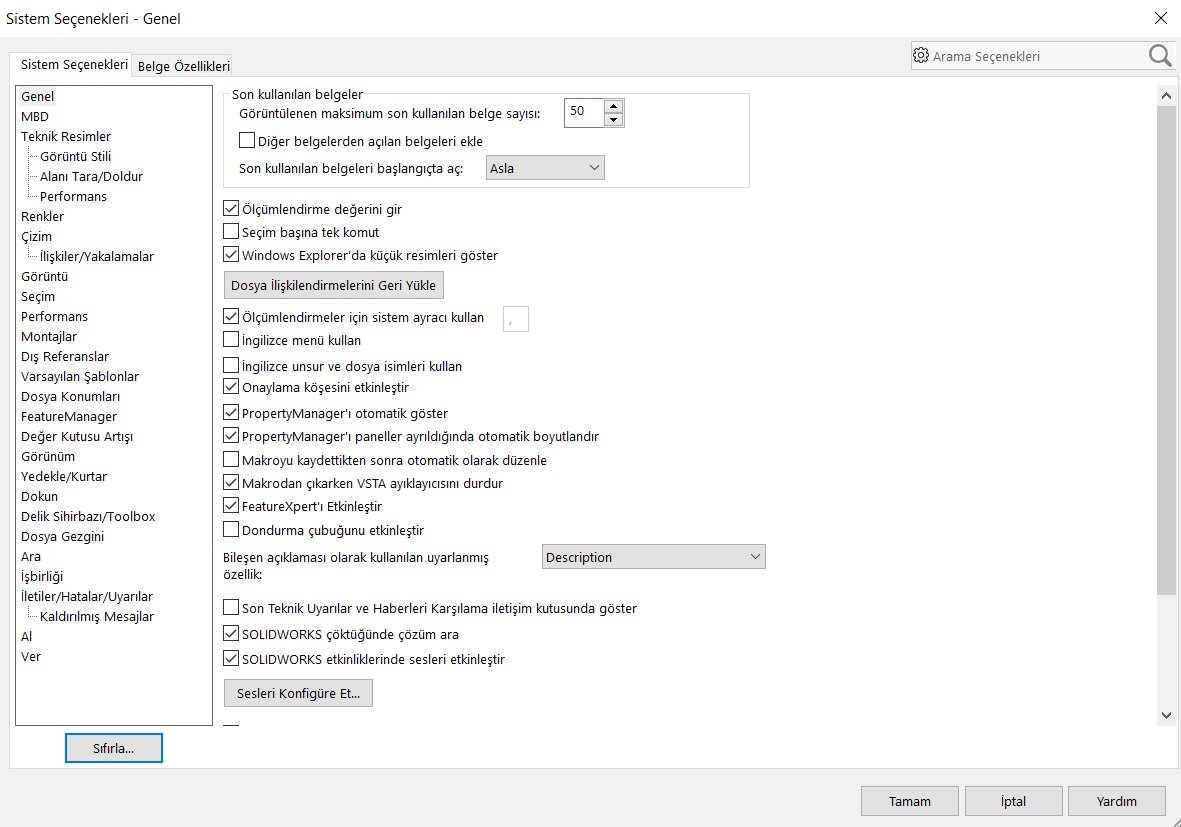This screenshot has width=1181, height=827.
Task: Click the search magnifier icon
Action: coord(1160,56)
